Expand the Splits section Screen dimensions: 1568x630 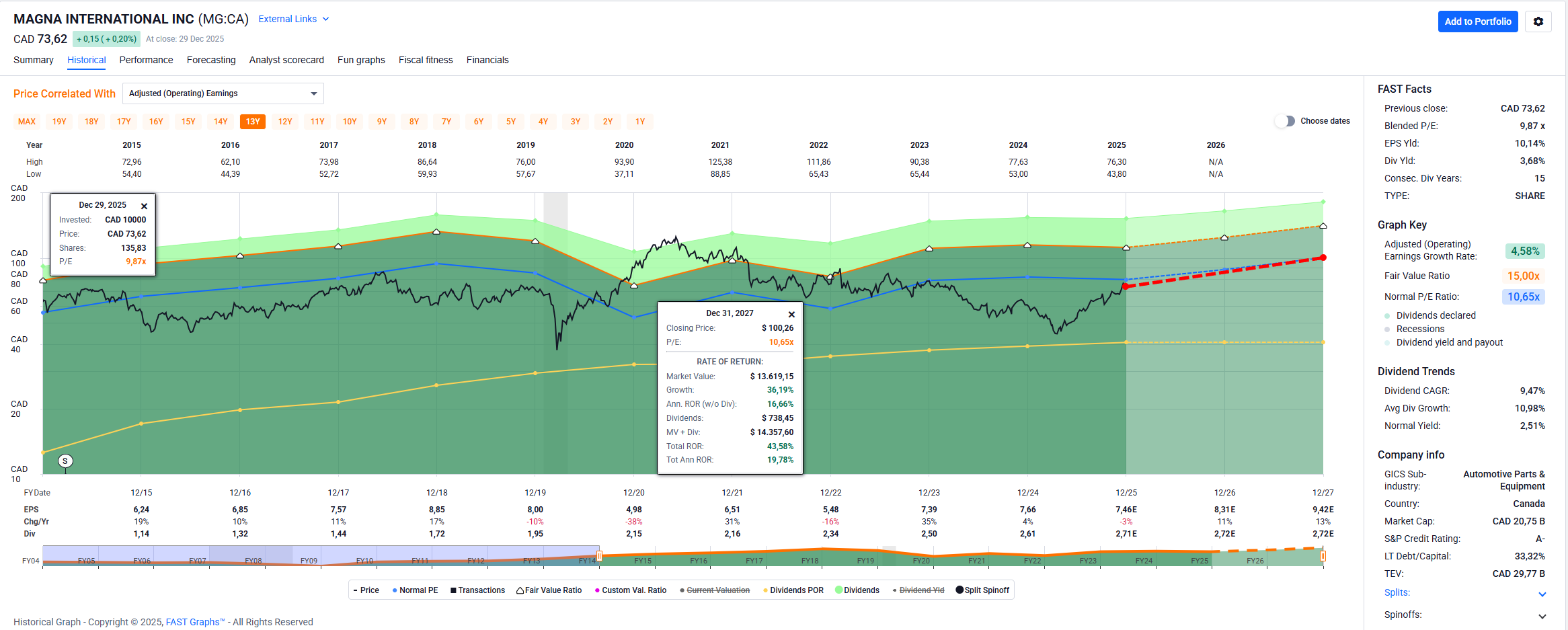1542,594
